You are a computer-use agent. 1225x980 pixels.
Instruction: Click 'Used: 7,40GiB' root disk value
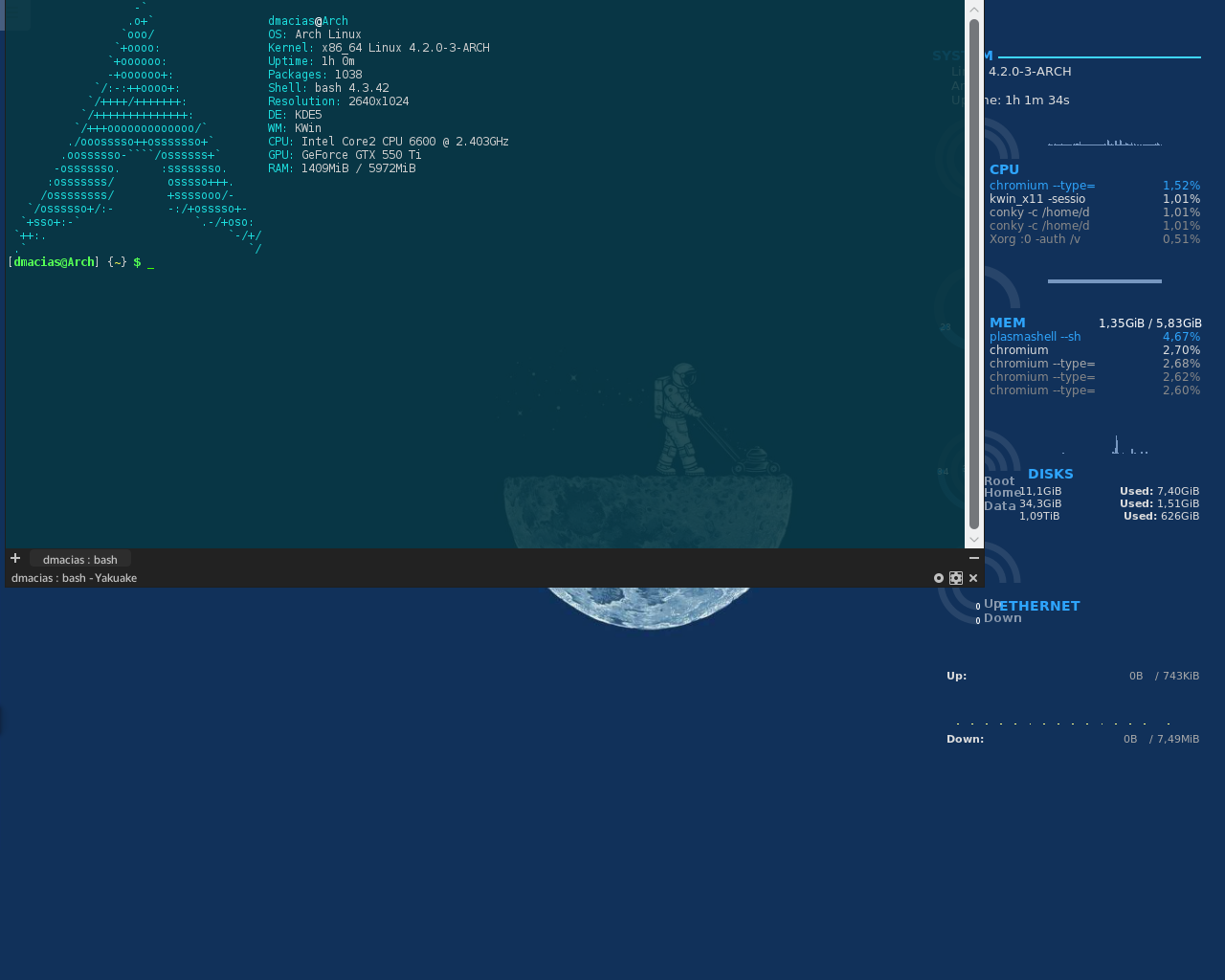click(x=1159, y=491)
